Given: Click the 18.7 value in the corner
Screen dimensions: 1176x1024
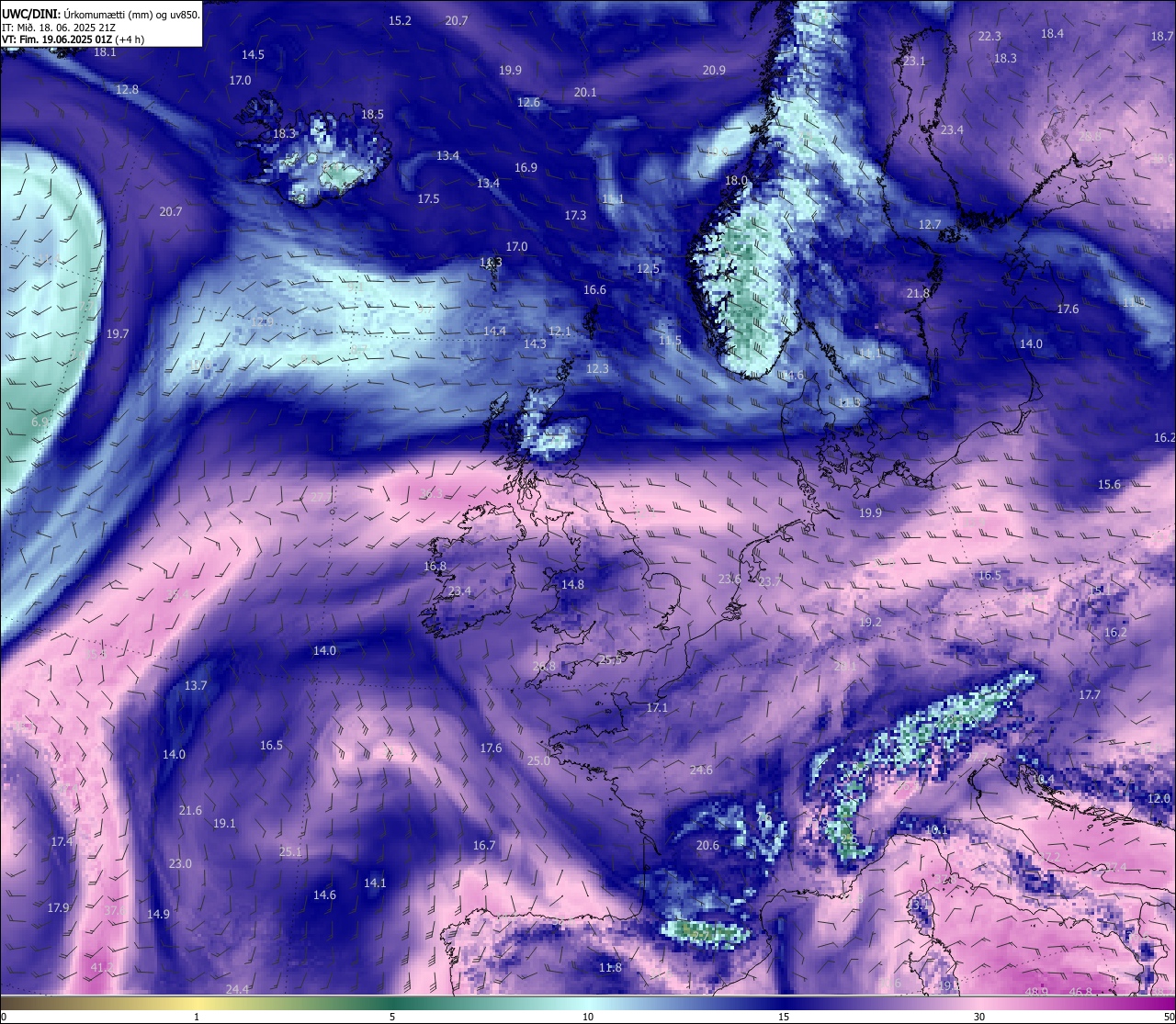Looking at the screenshot, I should [x=1162, y=36].
